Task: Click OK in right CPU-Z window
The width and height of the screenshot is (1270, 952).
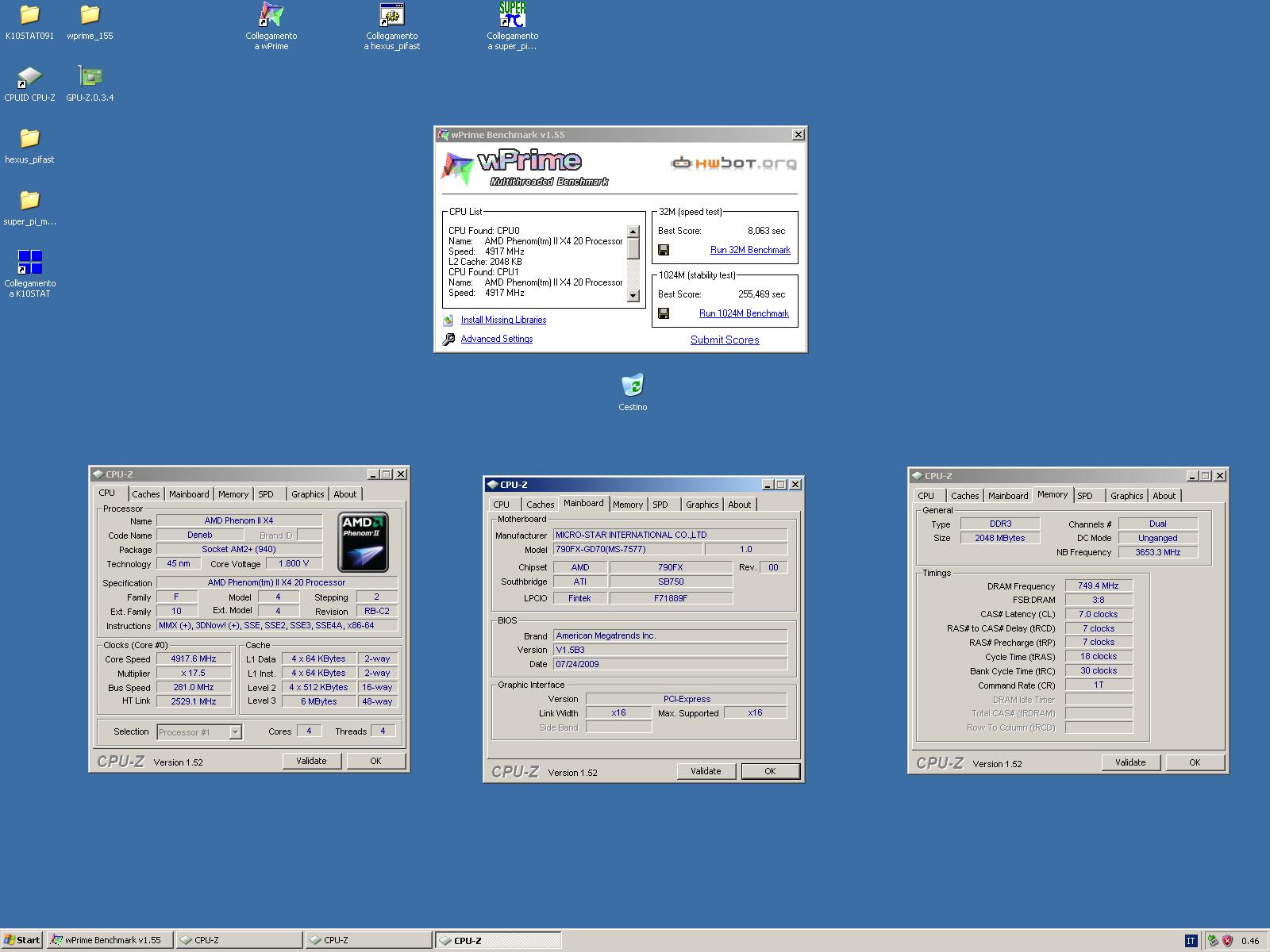Action: [x=1195, y=762]
